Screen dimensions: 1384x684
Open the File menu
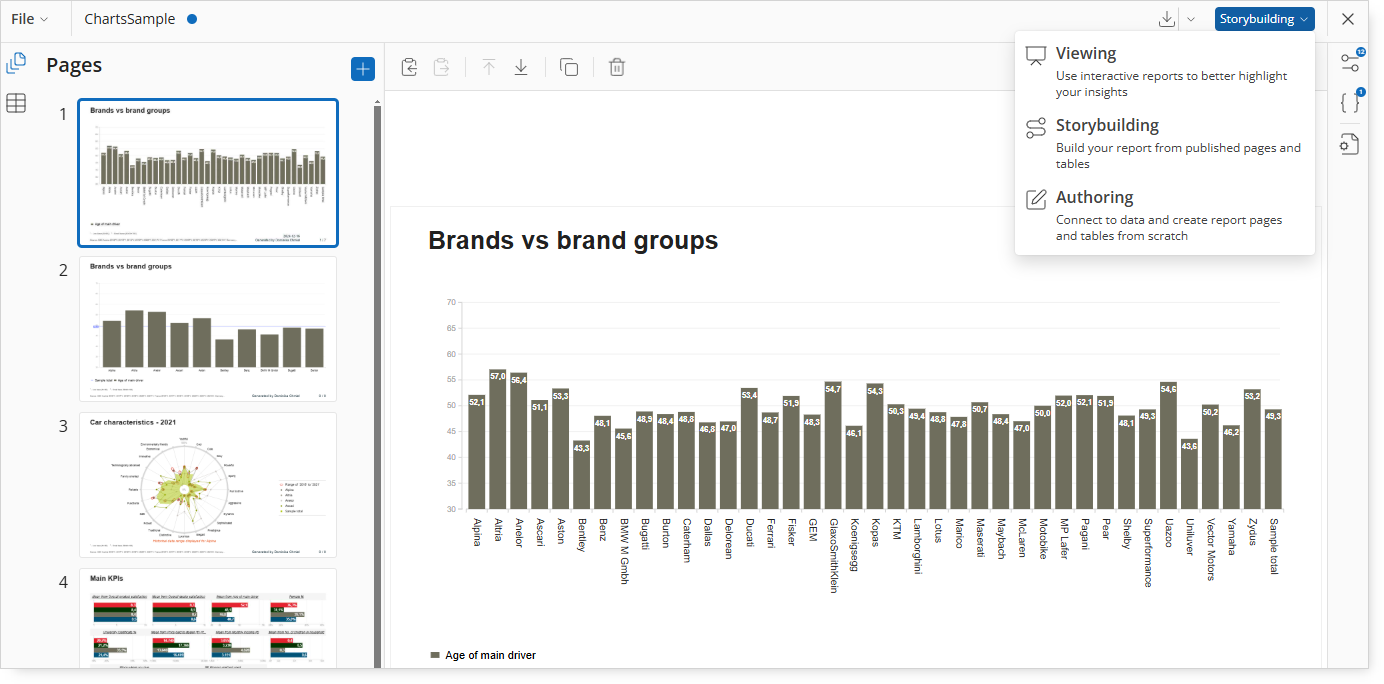pyautogui.click(x=29, y=19)
